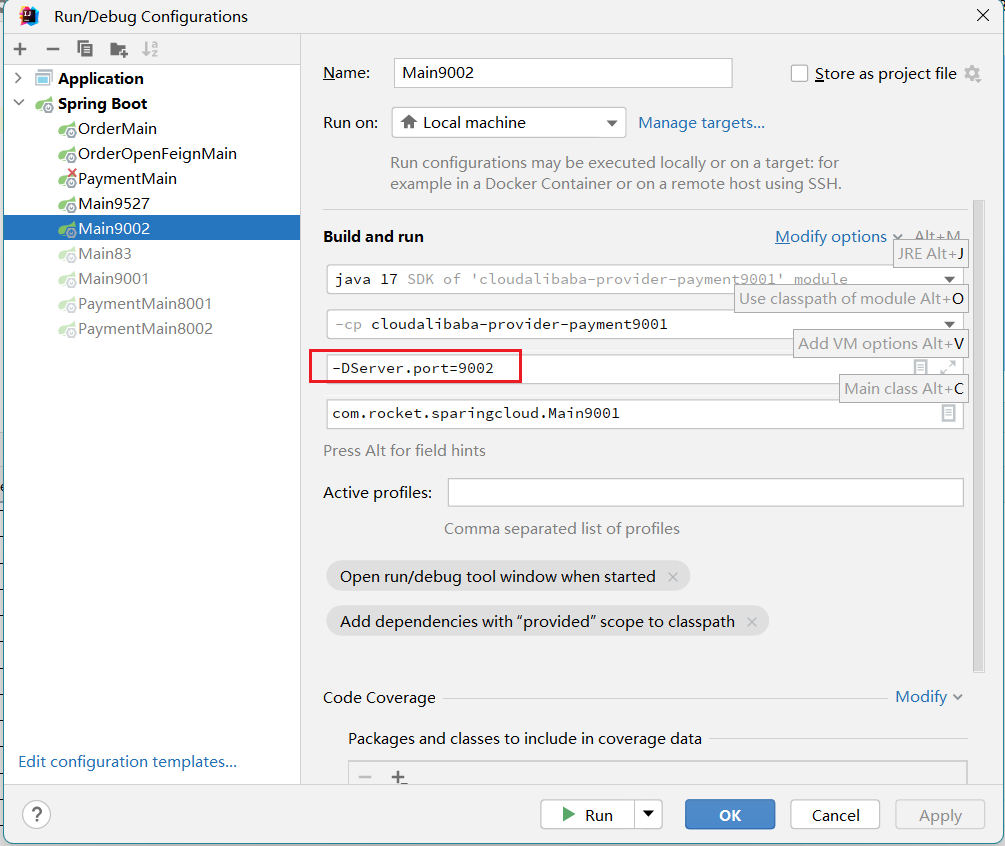Image resolution: width=1005 pixels, height=846 pixels.
Task: Remove the Open run/debug tool window option
Action: pyautogui.click(x=673, y=577)
